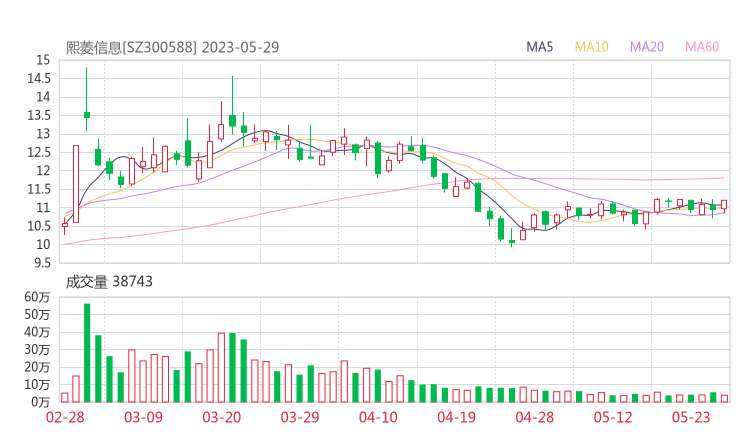Click the 成交量 38743 volume label
The height and width of the screenshot is (440, 740).
(x=109, y=282)
